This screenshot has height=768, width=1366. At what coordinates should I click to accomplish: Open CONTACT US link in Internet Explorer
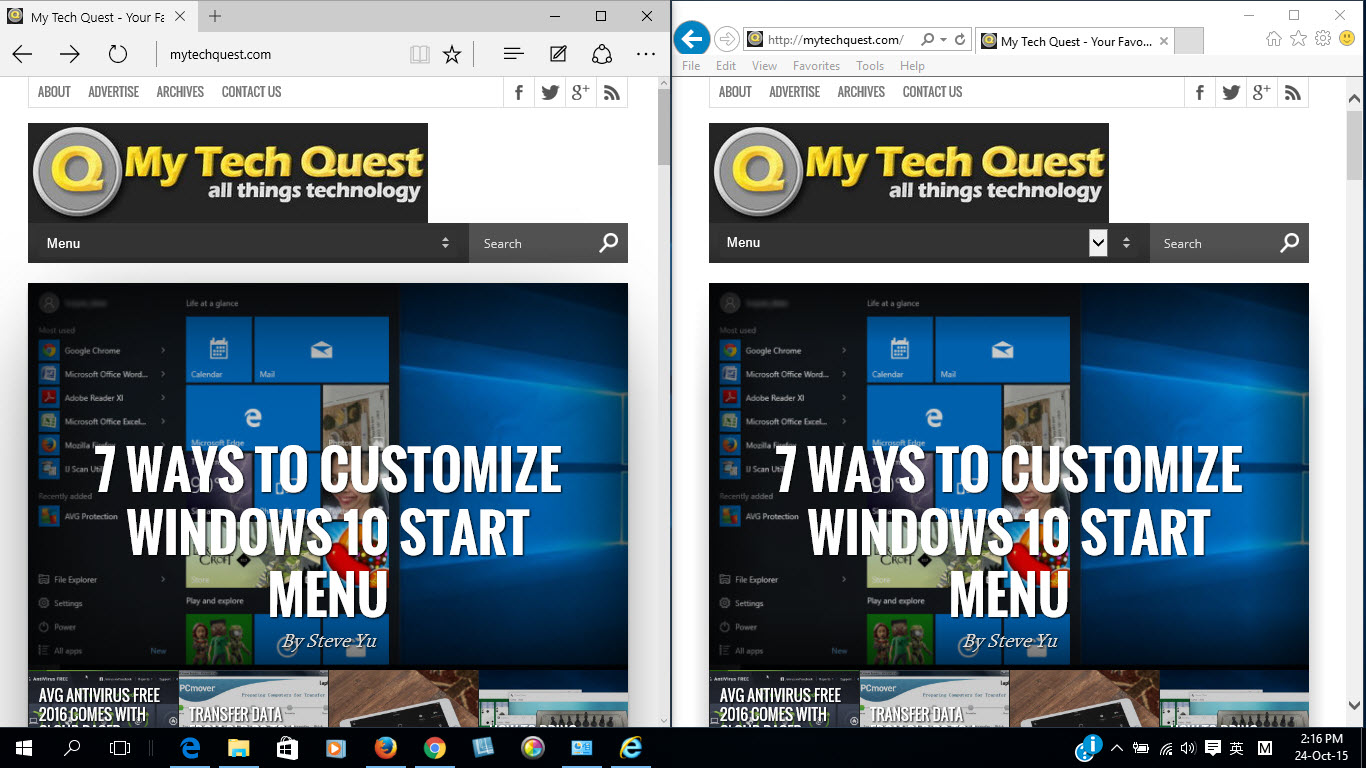932,92
